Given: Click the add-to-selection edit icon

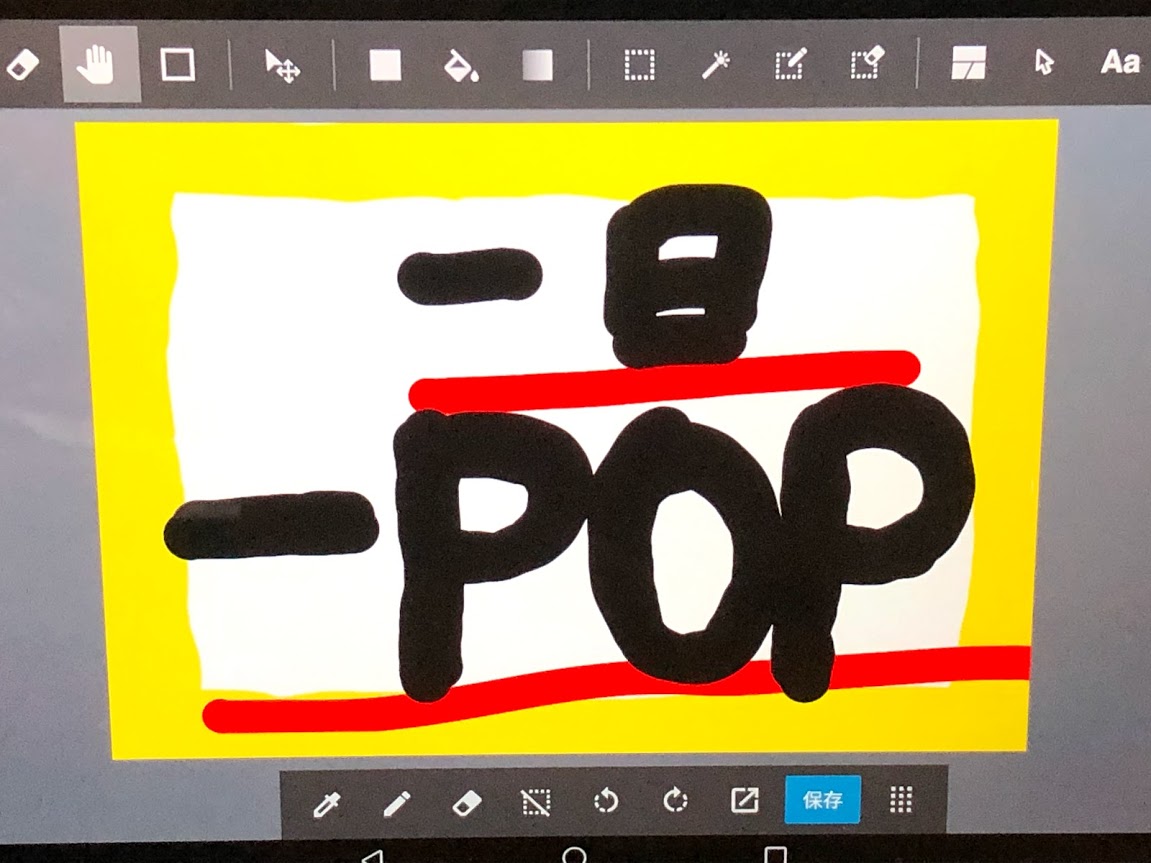Looking at the screenshot, I should click(790, 65).
